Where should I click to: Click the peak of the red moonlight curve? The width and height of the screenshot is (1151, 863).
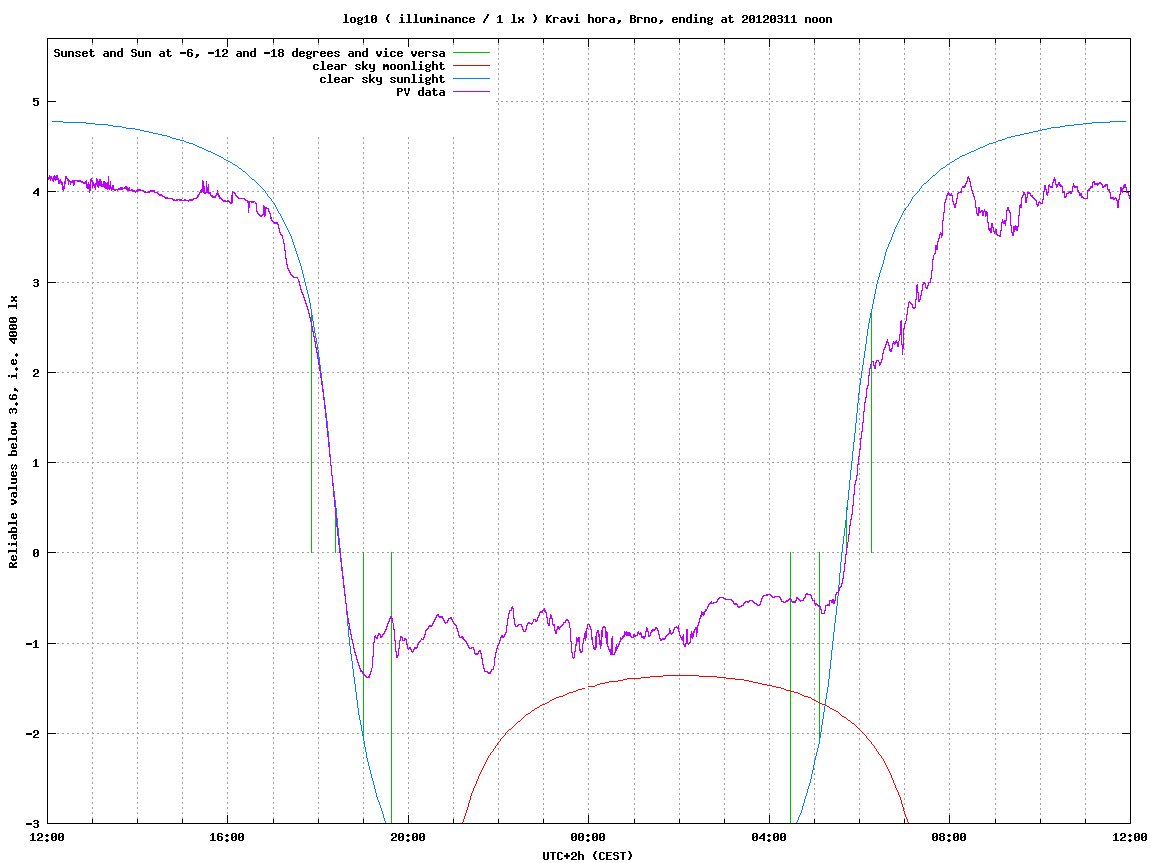[x=680, y=675]
